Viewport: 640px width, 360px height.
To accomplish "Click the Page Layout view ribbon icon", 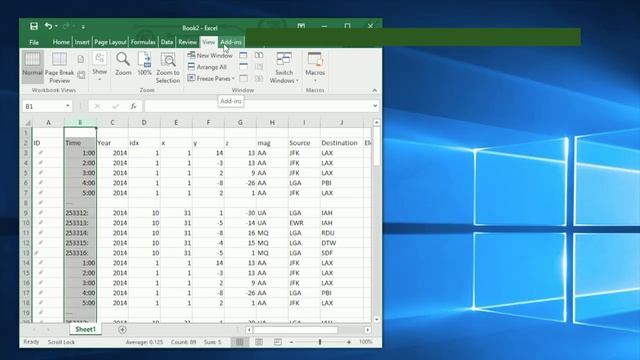I will click(x=81, y=59).
